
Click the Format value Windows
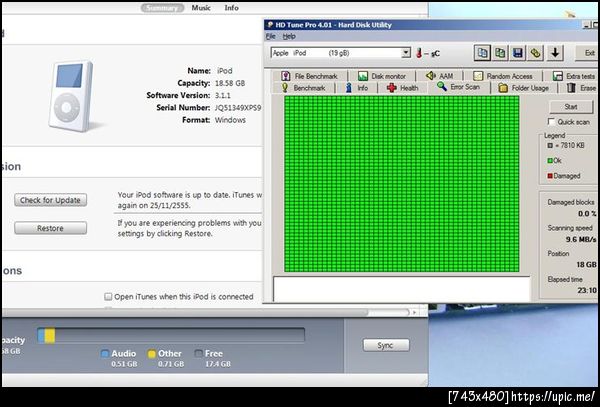[230, 120]
